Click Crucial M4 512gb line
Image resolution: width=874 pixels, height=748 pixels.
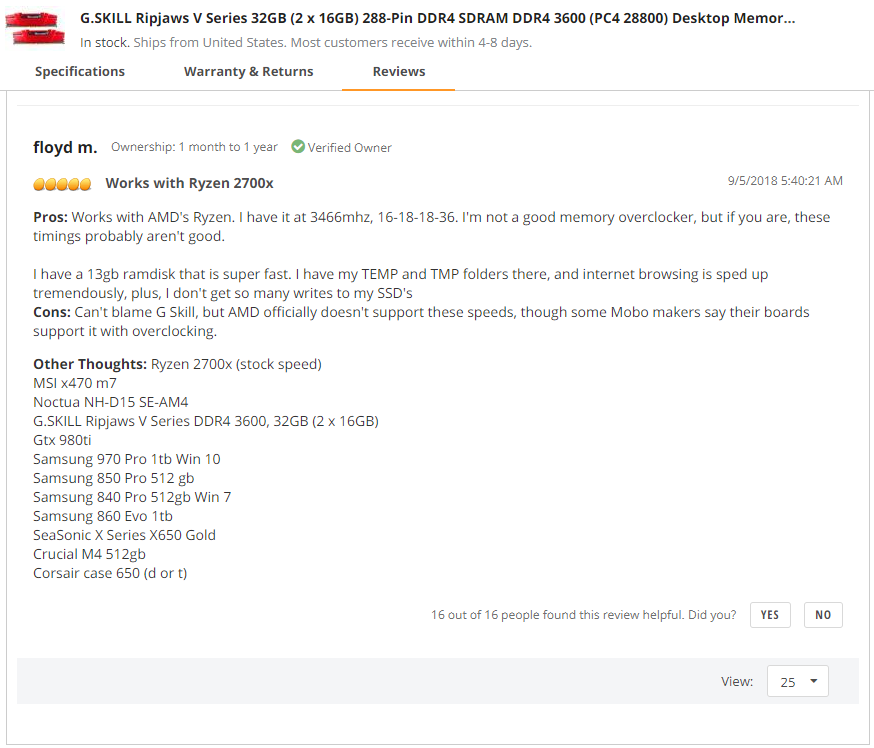click(x=89, y=554)
